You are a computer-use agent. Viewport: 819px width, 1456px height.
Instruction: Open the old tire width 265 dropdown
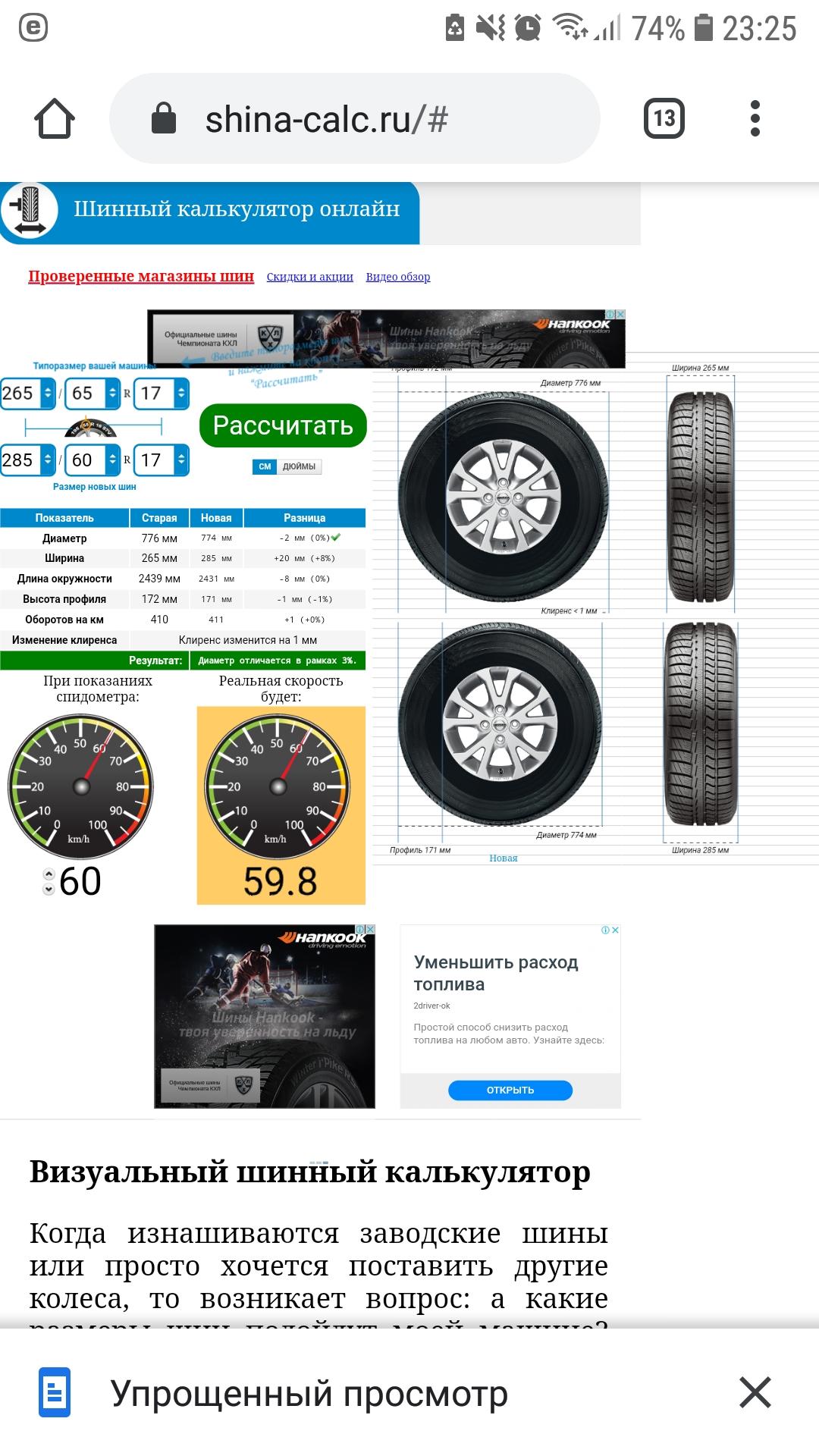click(28, 393)
